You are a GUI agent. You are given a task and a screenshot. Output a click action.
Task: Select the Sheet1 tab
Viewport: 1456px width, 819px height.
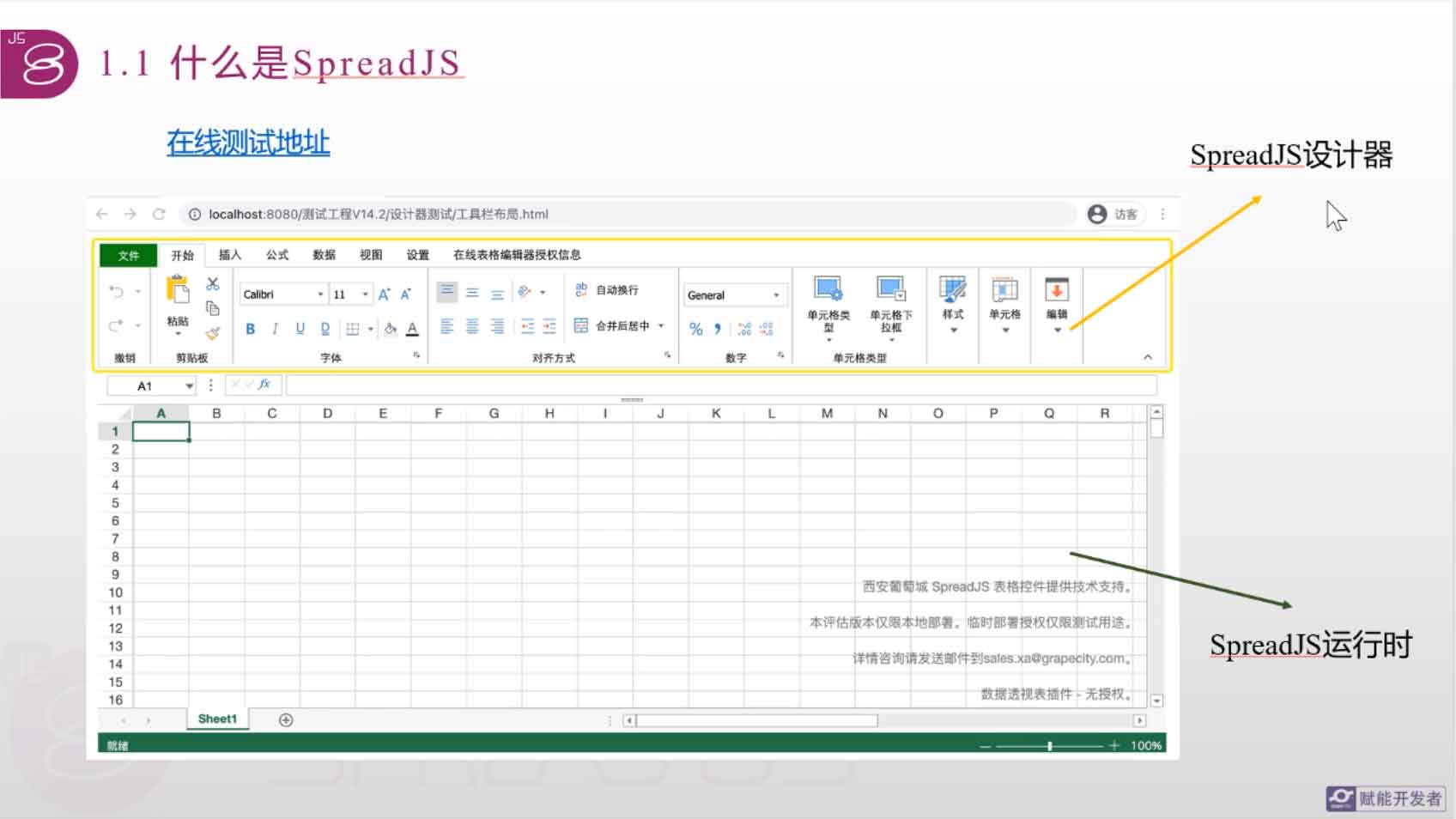217,719
